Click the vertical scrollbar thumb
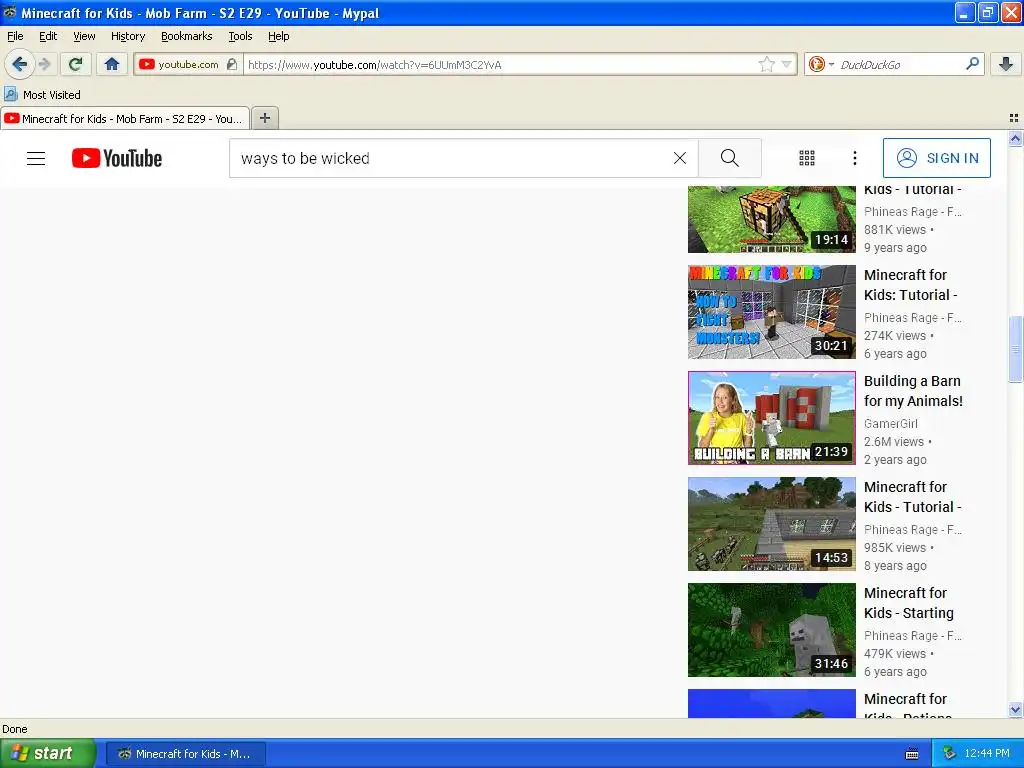This screenshot has height=768, width=1024. (x=1015, y=349)
